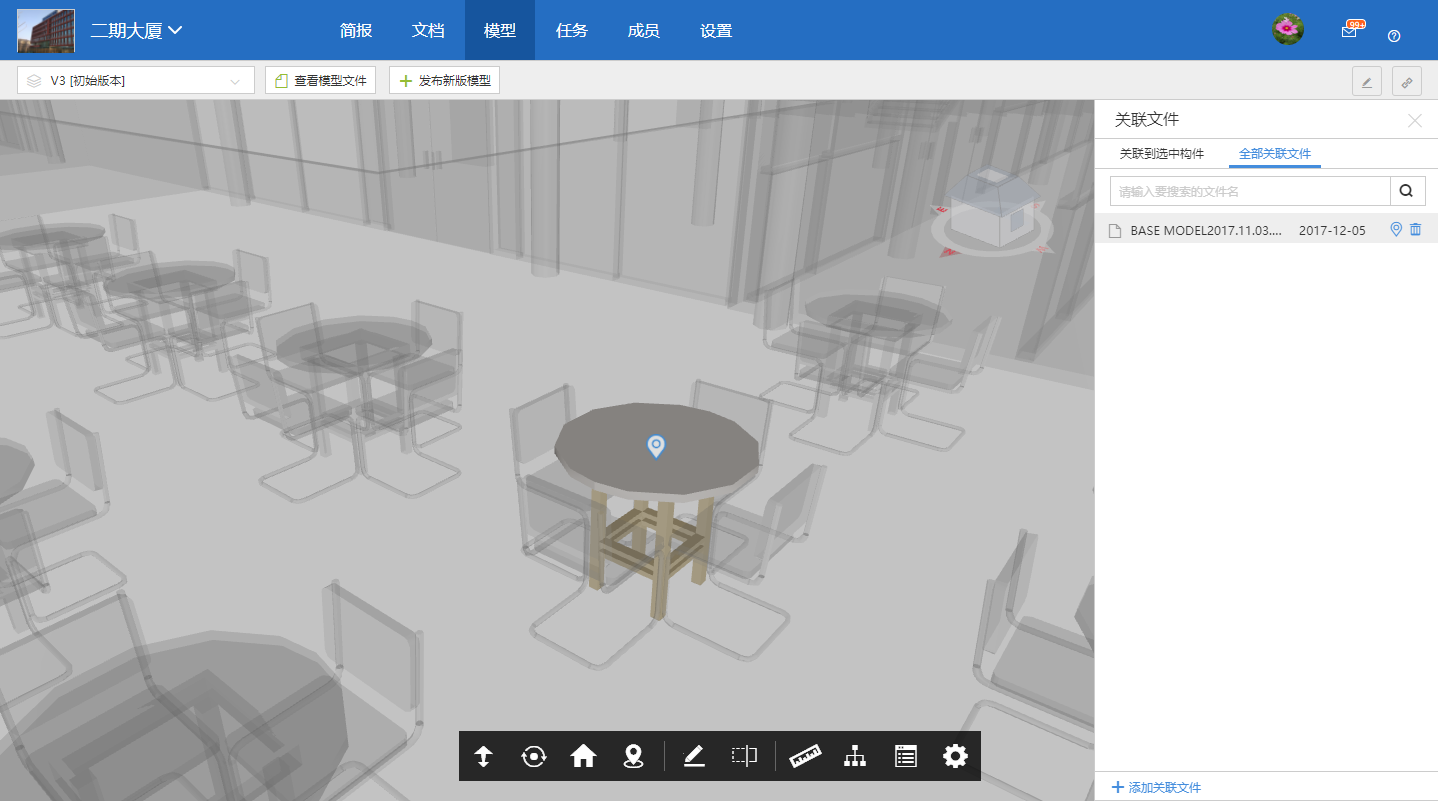
Task: Open the 任务 menu in top navigation
Action: point(572,30)
